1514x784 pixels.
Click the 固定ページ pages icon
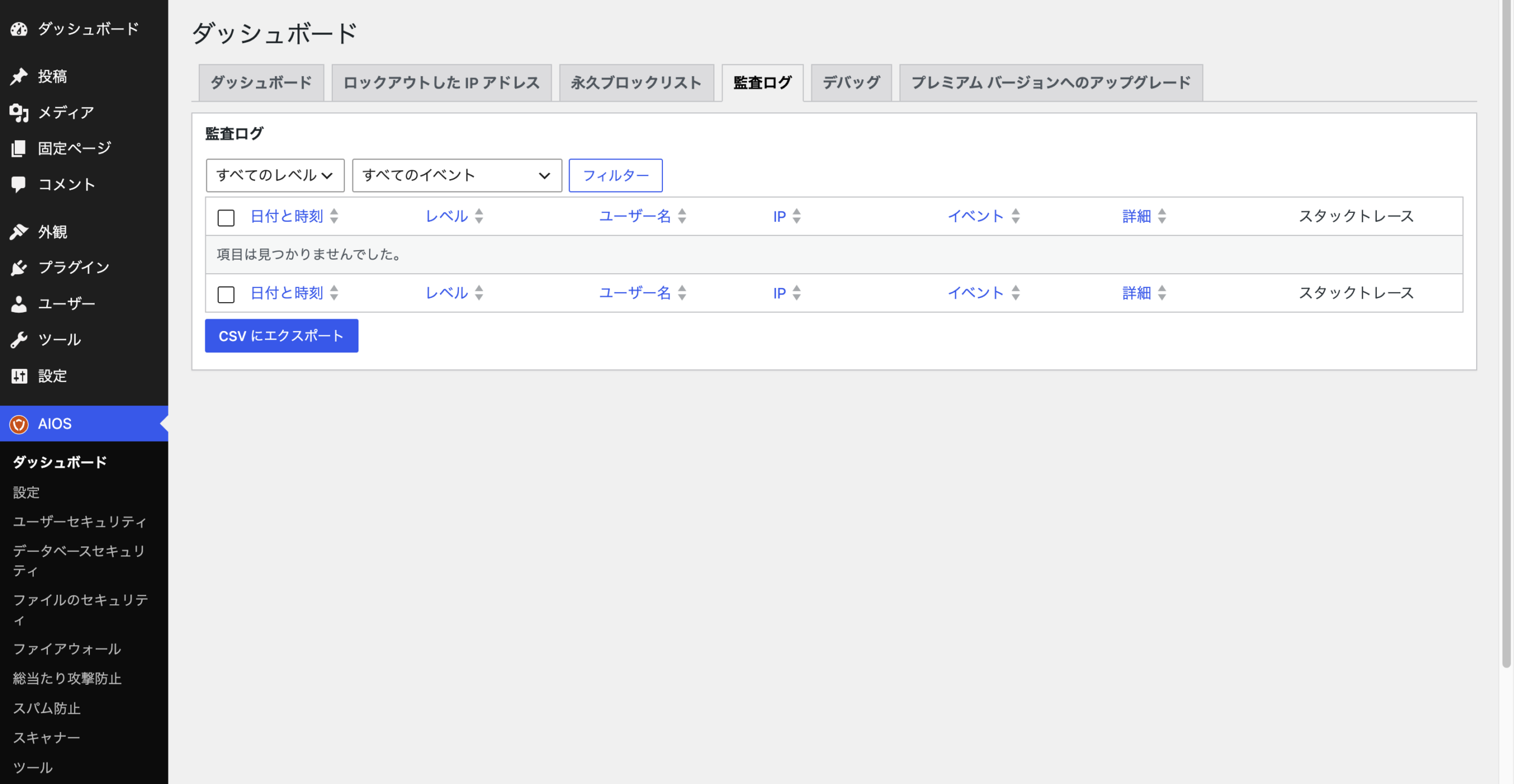click(x=19, y=148)
